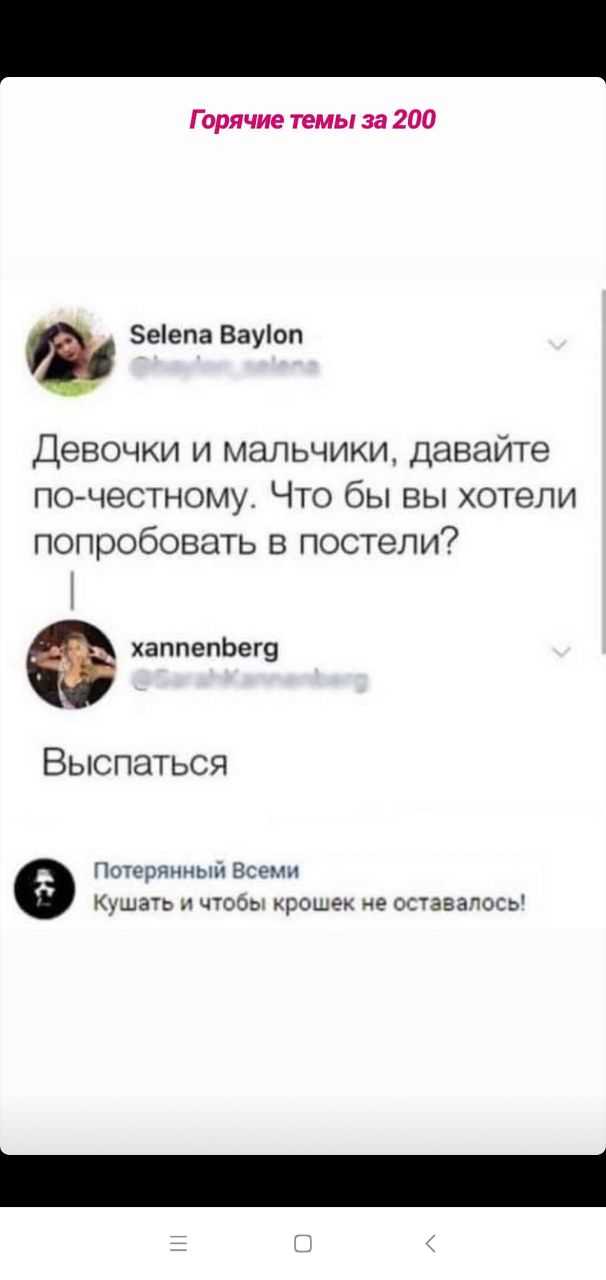Tap the Android back arrow icon
This screenshot has width=606, height=1280.
[430, 1243]
